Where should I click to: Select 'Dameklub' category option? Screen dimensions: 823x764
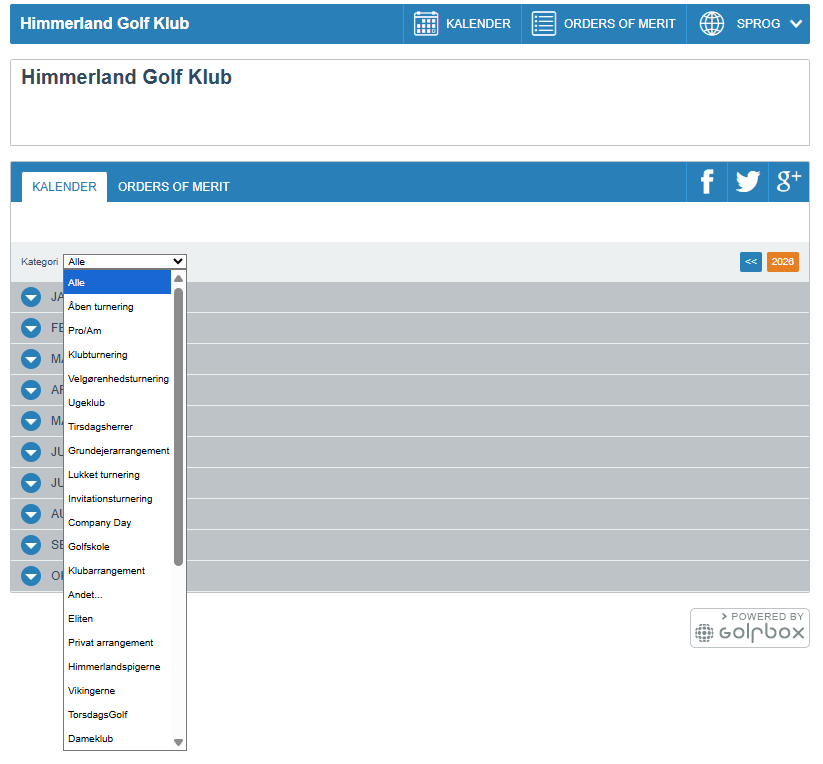[91, 739]
